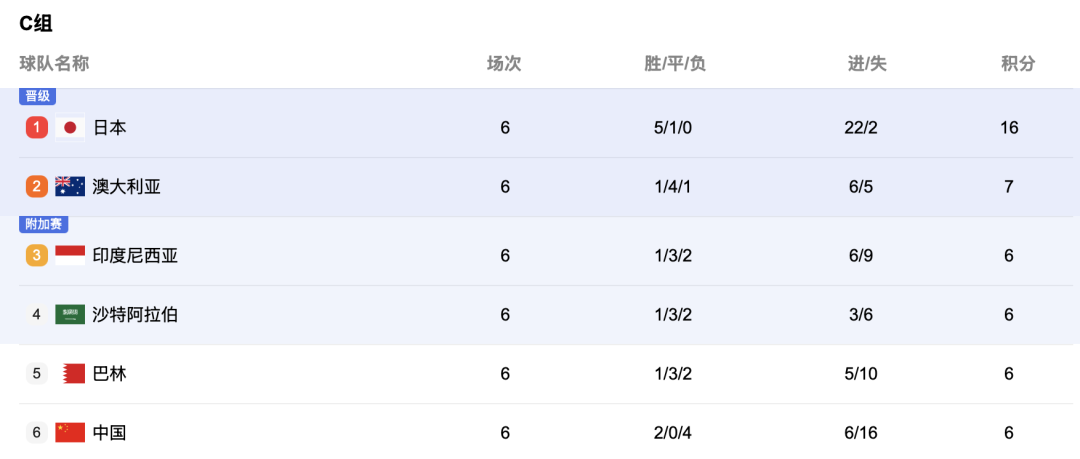Click the red rank 1 badge

point(37,128)
